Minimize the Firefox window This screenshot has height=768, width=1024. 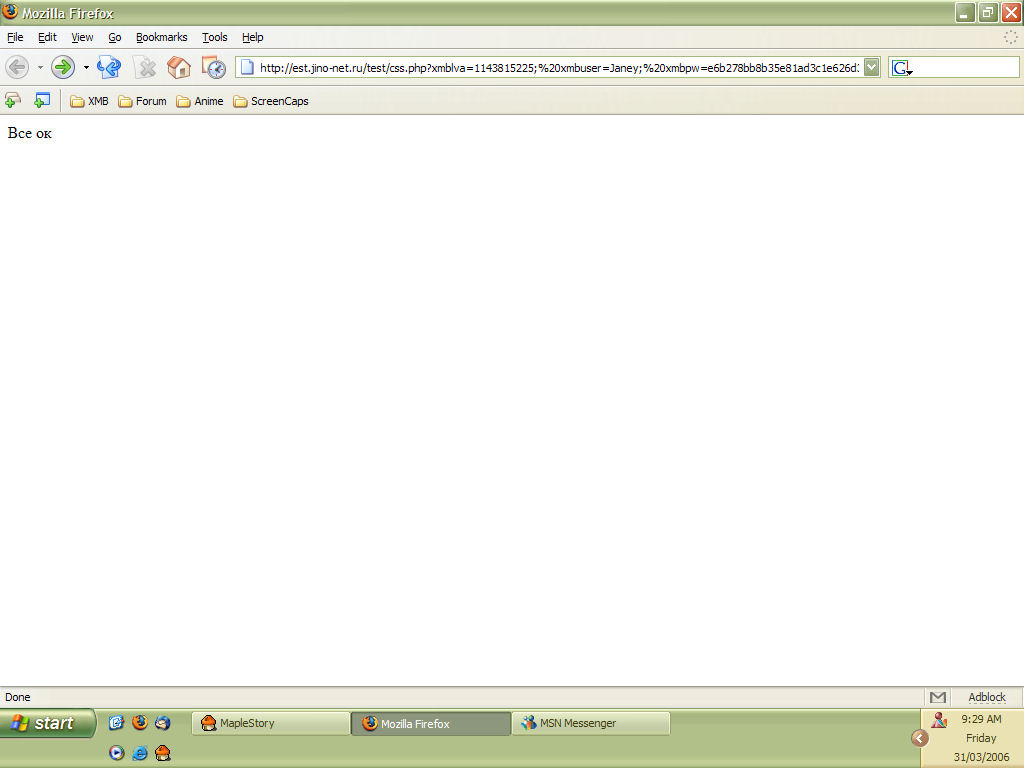965,12
